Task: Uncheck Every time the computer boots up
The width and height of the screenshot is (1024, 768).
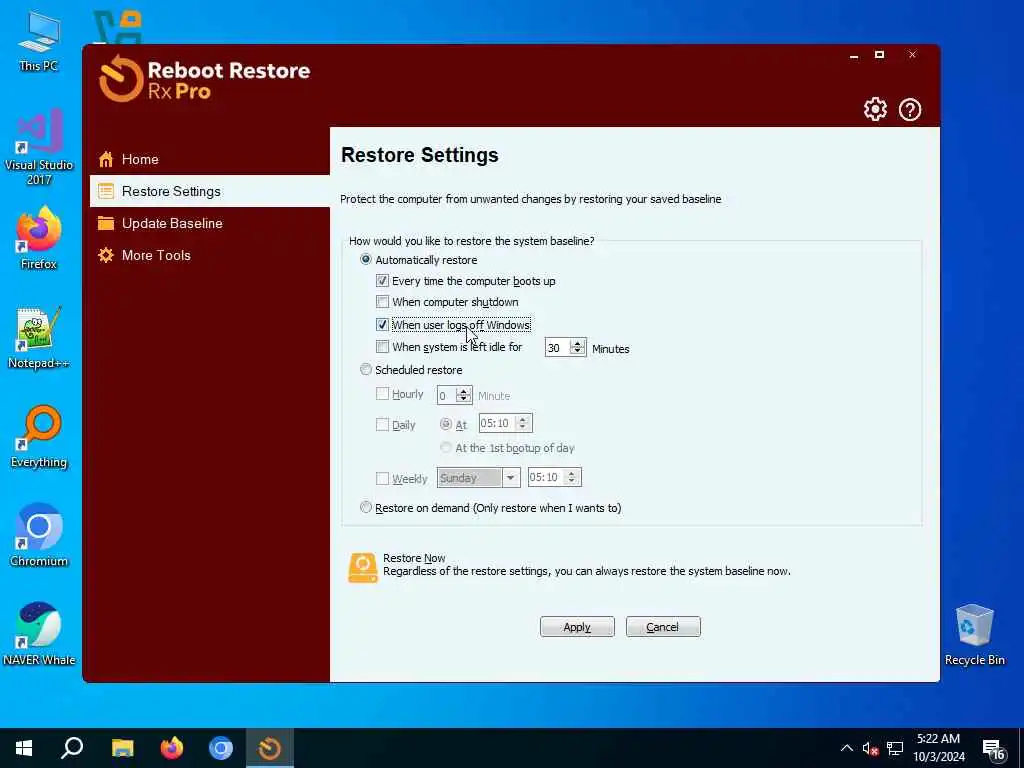Action: [382, 281]
